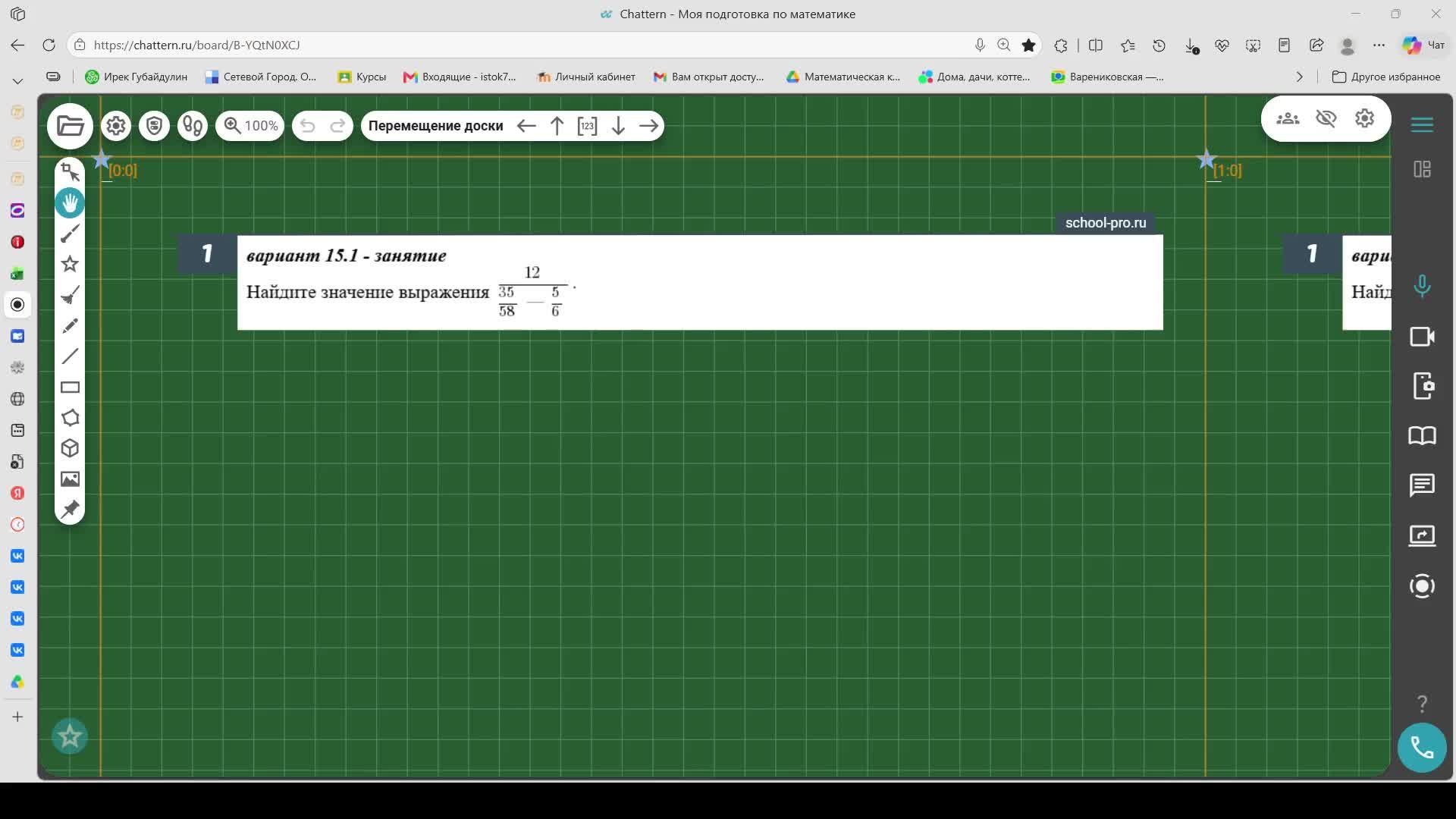The width and height of the screenshot is (1456, 819).
Task: Choose the polygon shape tool
Action: [70, 418]
